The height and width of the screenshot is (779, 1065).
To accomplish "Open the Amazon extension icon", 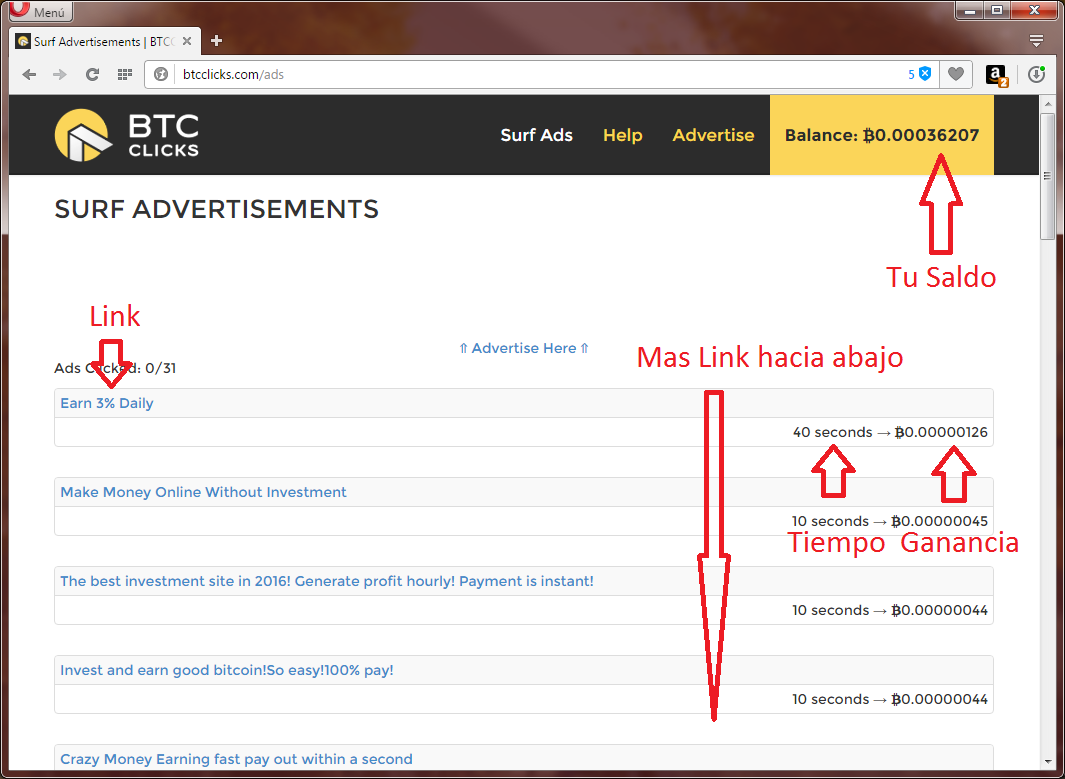I will (x=996, y=74).
